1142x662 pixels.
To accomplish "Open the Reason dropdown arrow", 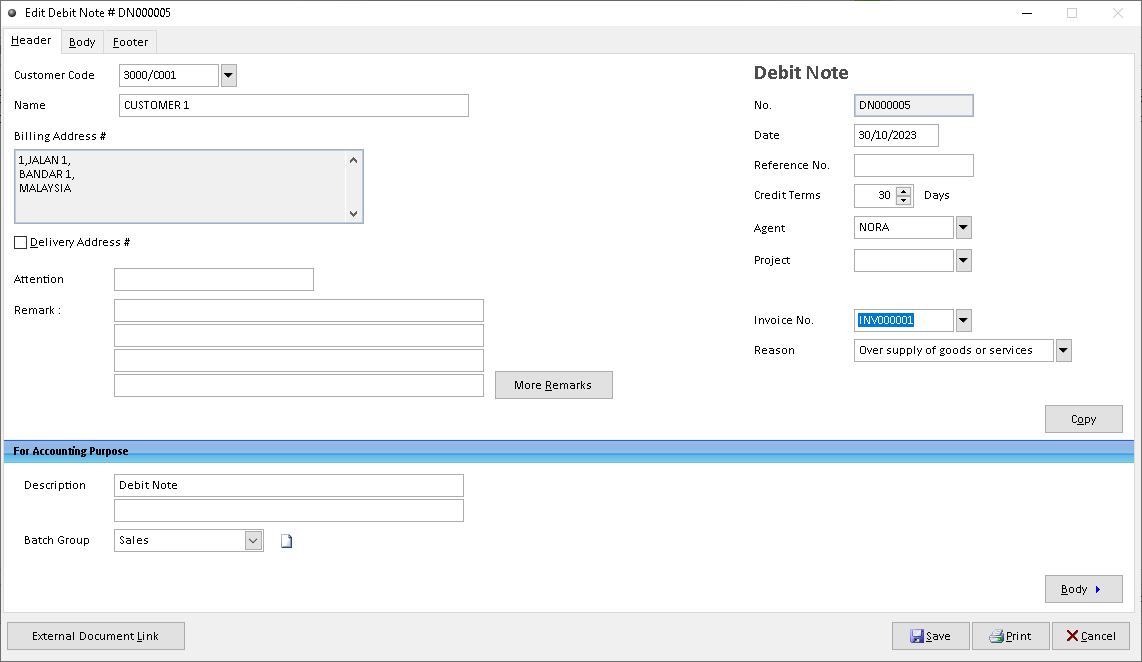I will (x=1063, y=350).
